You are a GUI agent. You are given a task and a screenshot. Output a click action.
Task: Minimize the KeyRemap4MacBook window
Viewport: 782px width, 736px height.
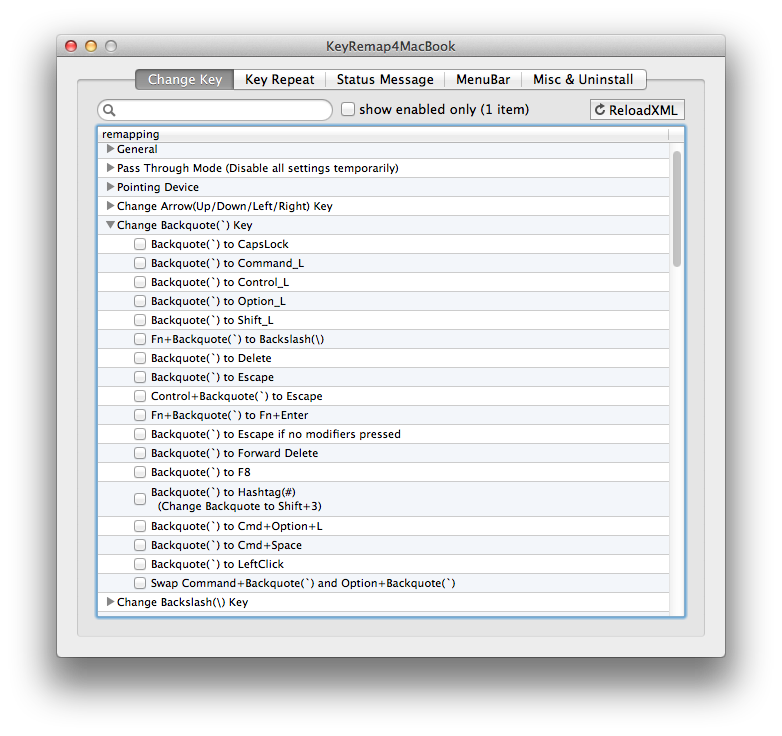tap(91, 46)
